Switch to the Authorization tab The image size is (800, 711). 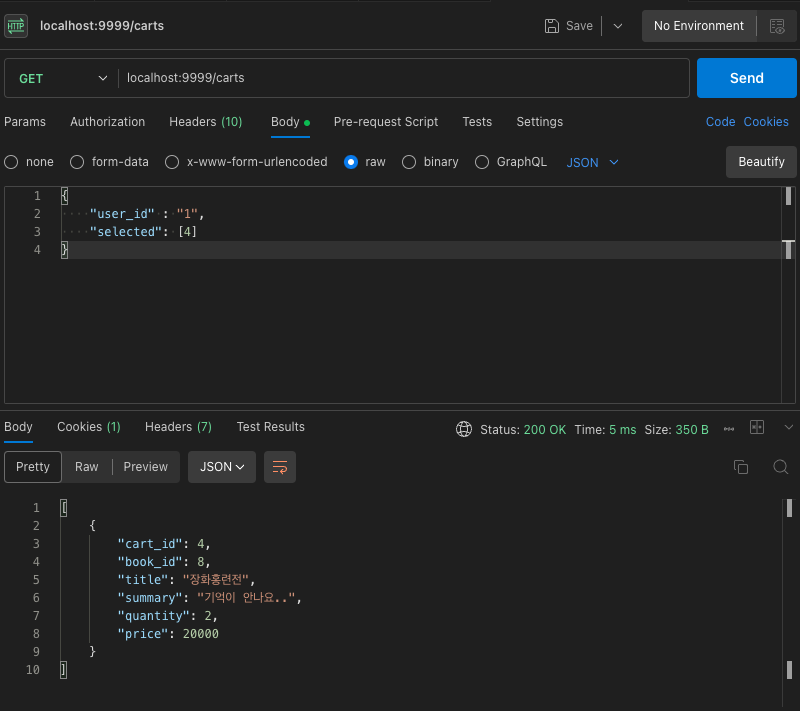tap(107, 122)
